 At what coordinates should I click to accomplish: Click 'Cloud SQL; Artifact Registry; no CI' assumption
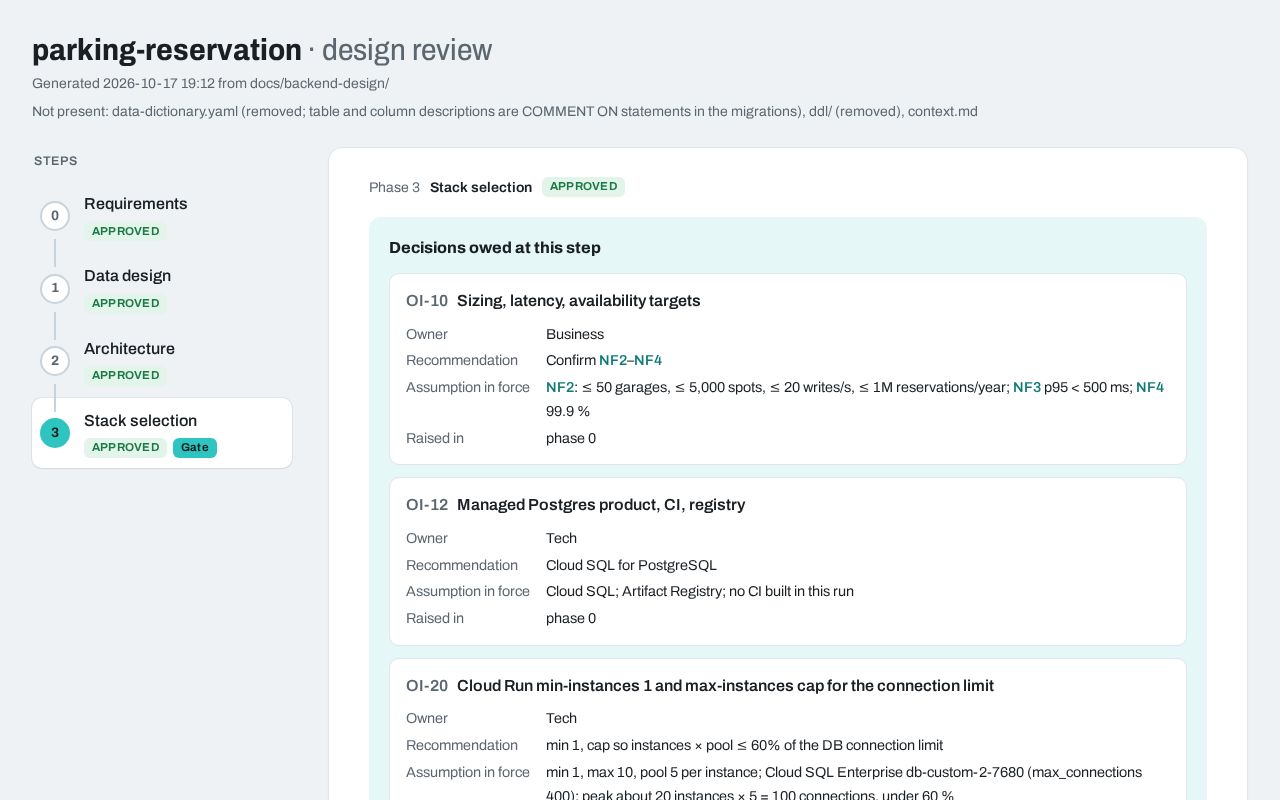pyautogui.click(x=700, y=592)
